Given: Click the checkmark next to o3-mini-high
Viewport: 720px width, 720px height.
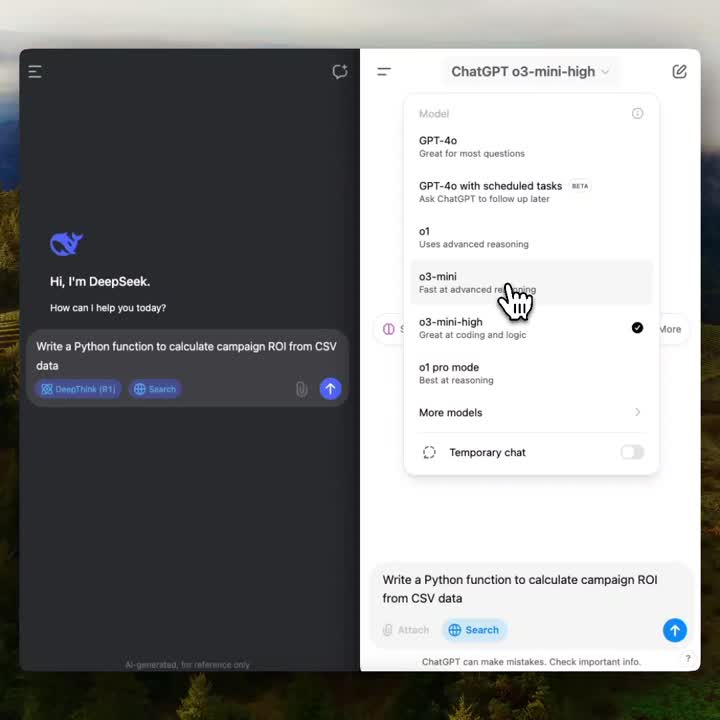Looking at the screenshot, I should point(637,327).
